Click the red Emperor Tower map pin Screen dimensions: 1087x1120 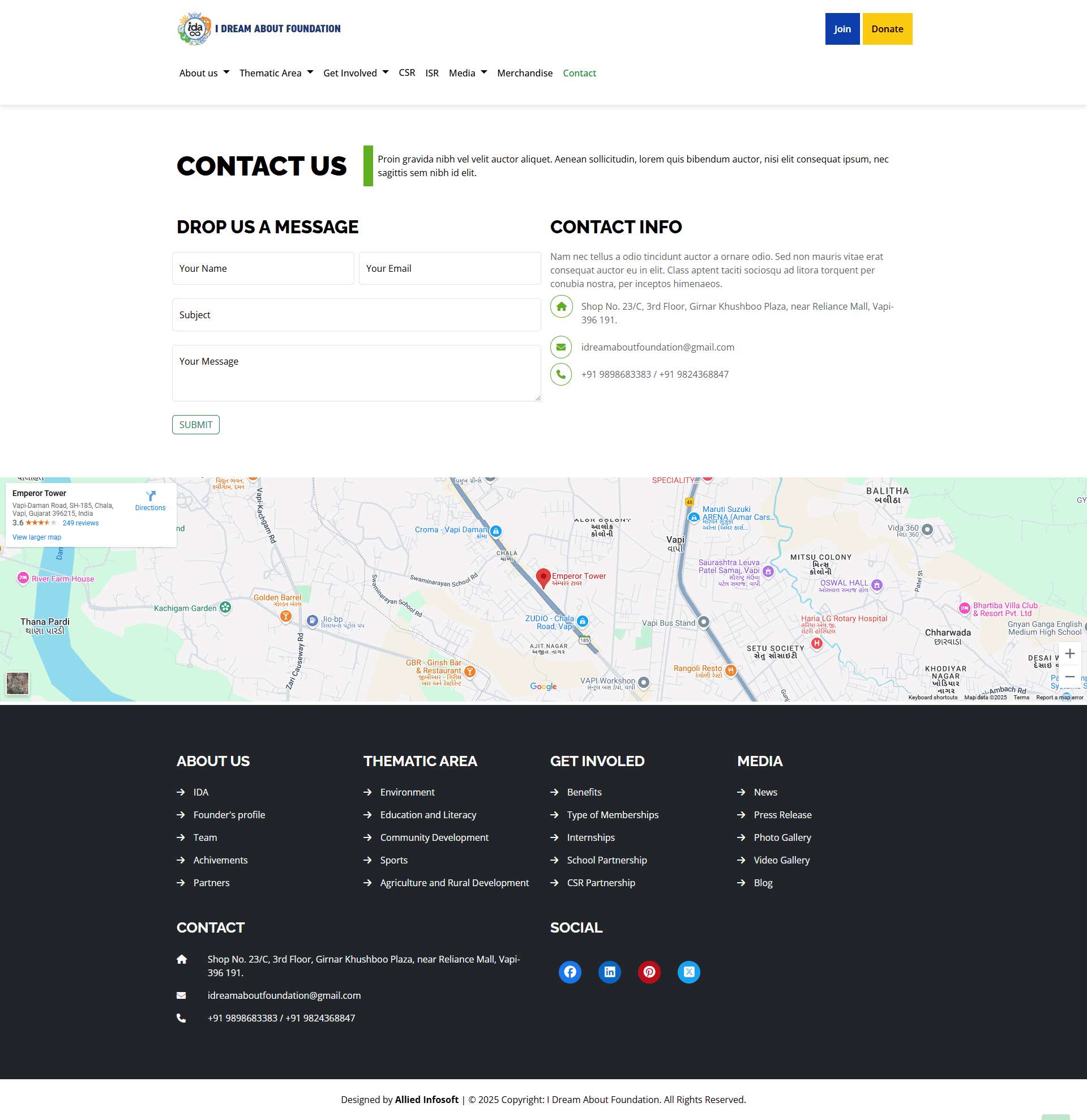tap(543, 578)
